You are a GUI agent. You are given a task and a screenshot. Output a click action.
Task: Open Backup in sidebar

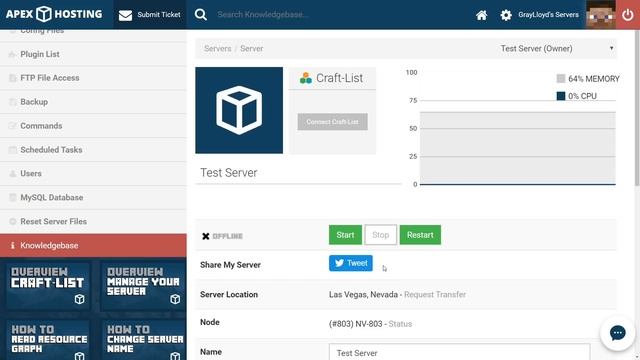(x=93, y=102)
